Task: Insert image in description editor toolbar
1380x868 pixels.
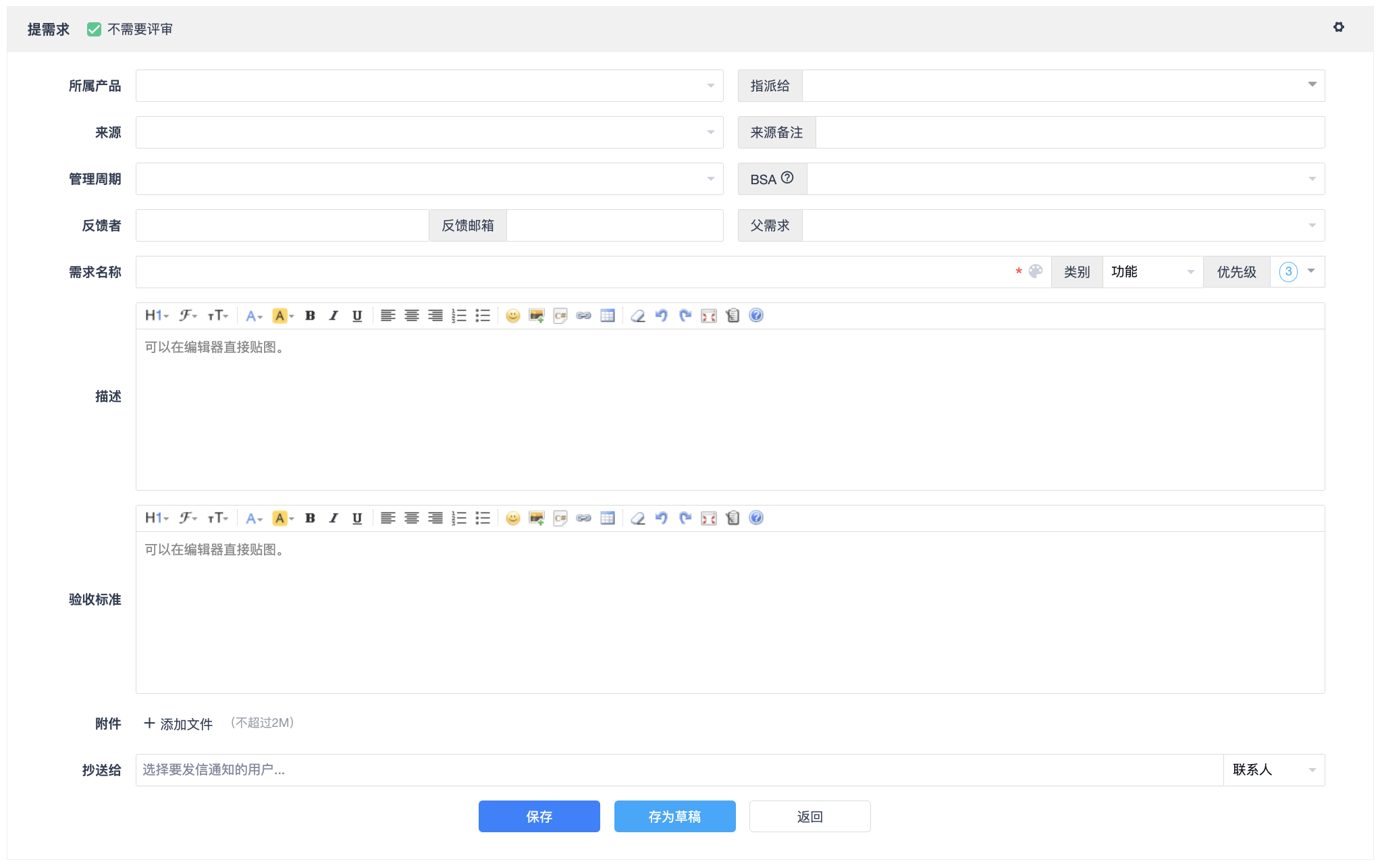Action: click(537, 315)
